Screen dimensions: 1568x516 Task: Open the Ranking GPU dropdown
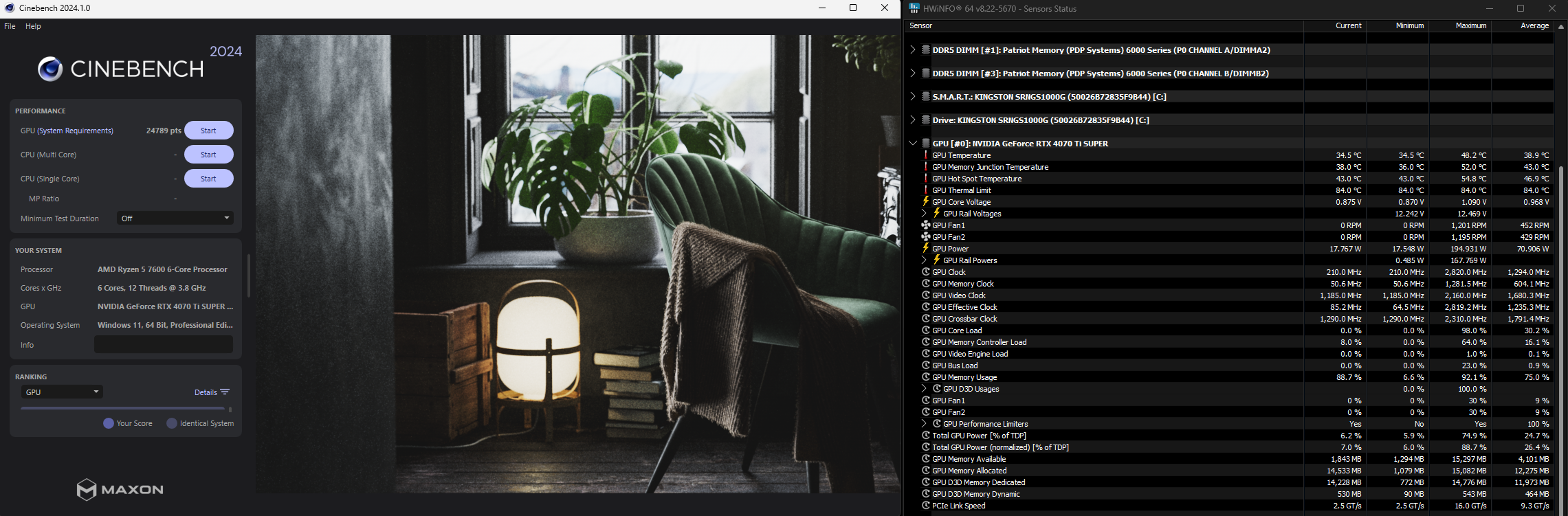click(x=62, y=392)
